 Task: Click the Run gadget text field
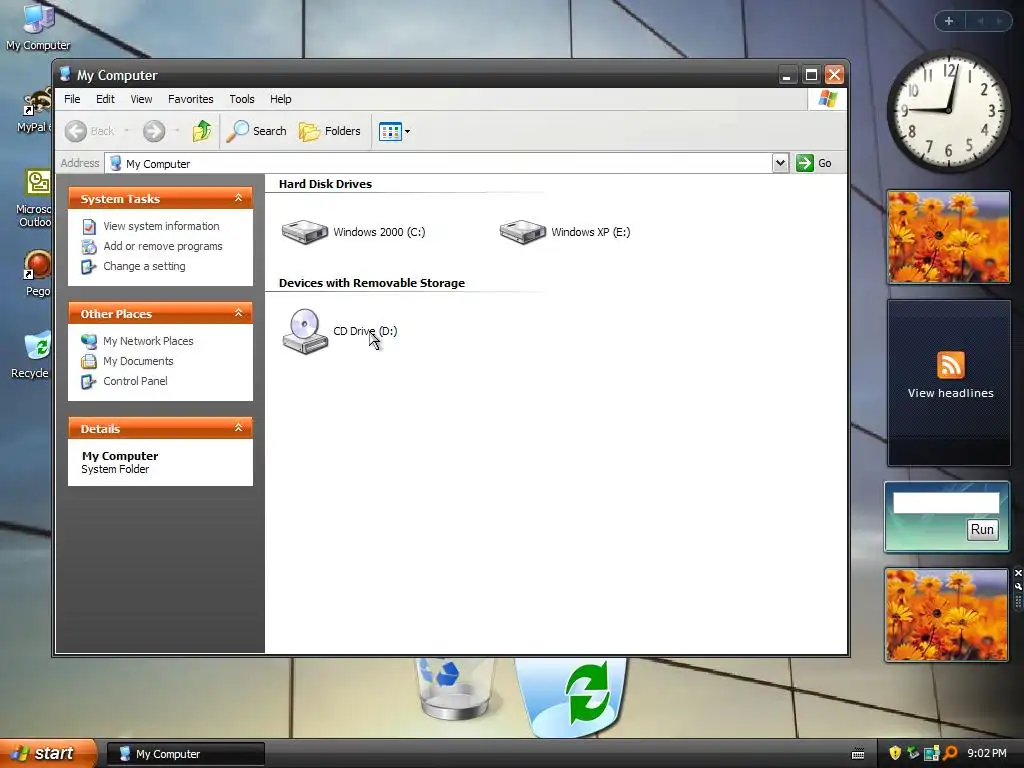point(946,503)
